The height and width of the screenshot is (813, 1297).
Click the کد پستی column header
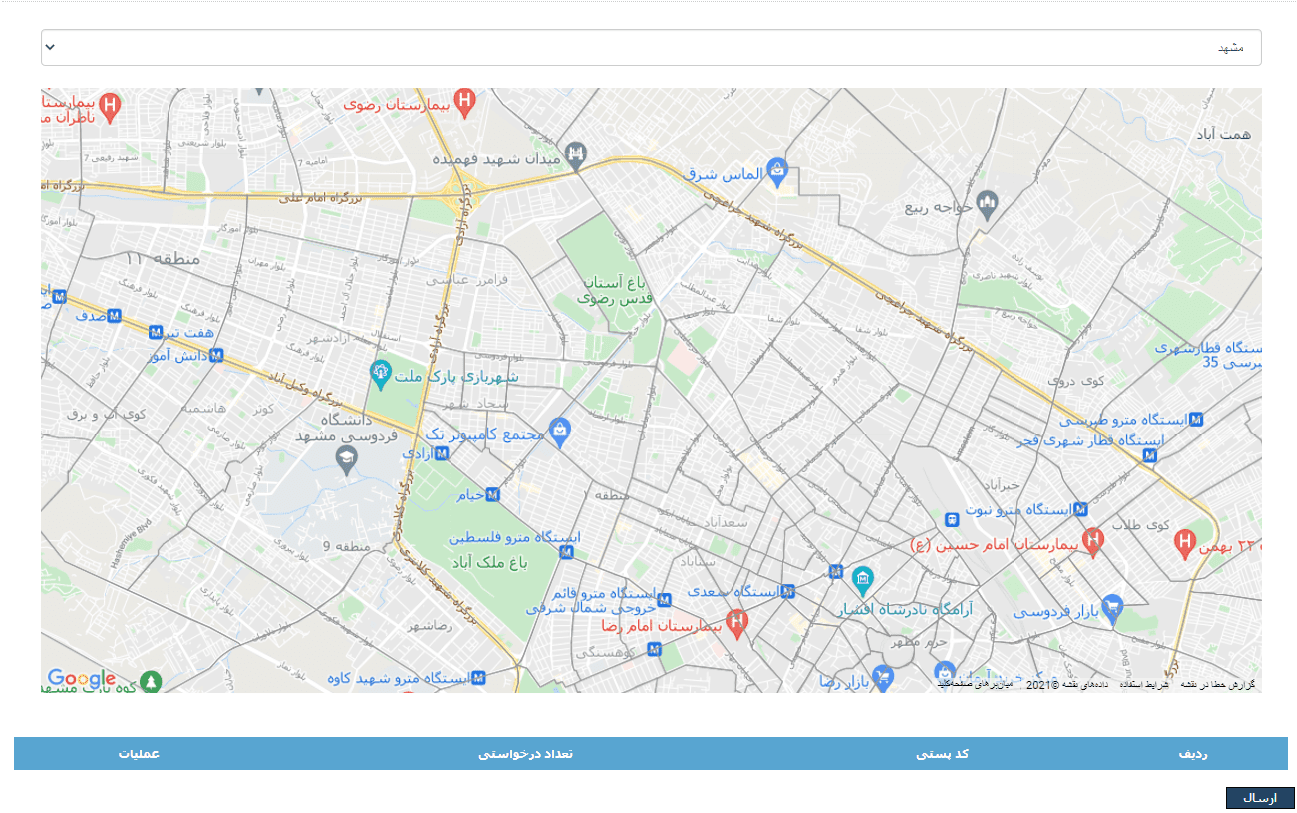point(943,754)
